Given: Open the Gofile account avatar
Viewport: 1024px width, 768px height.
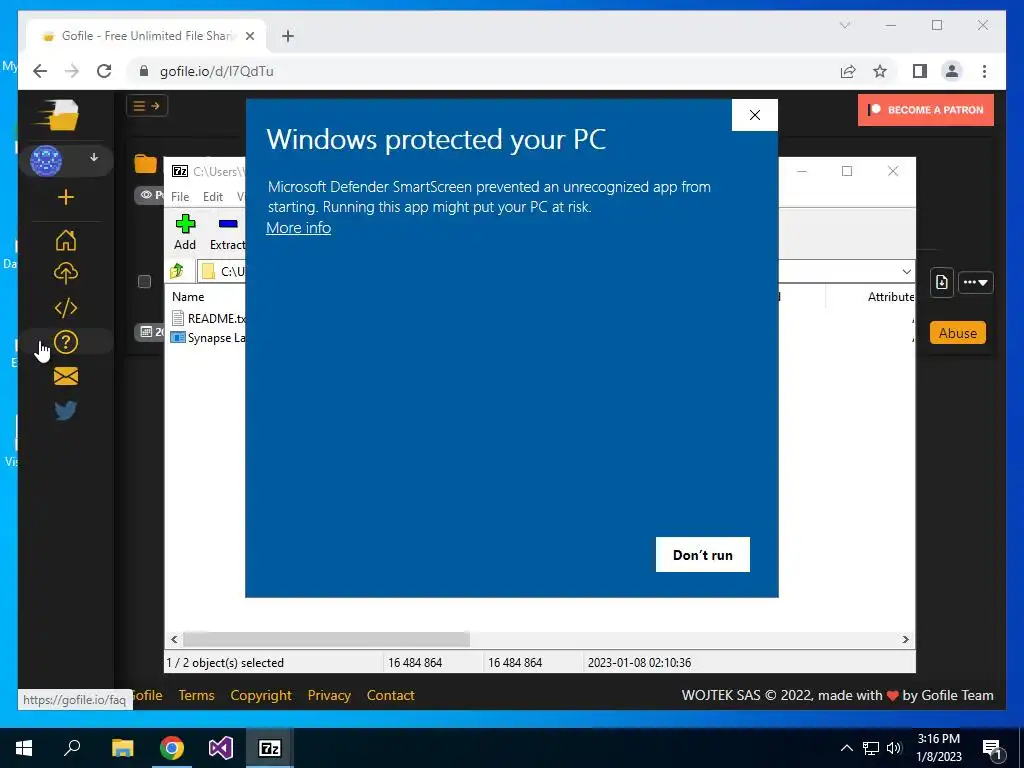Looking at the screenshot, I should coord(46,161).
